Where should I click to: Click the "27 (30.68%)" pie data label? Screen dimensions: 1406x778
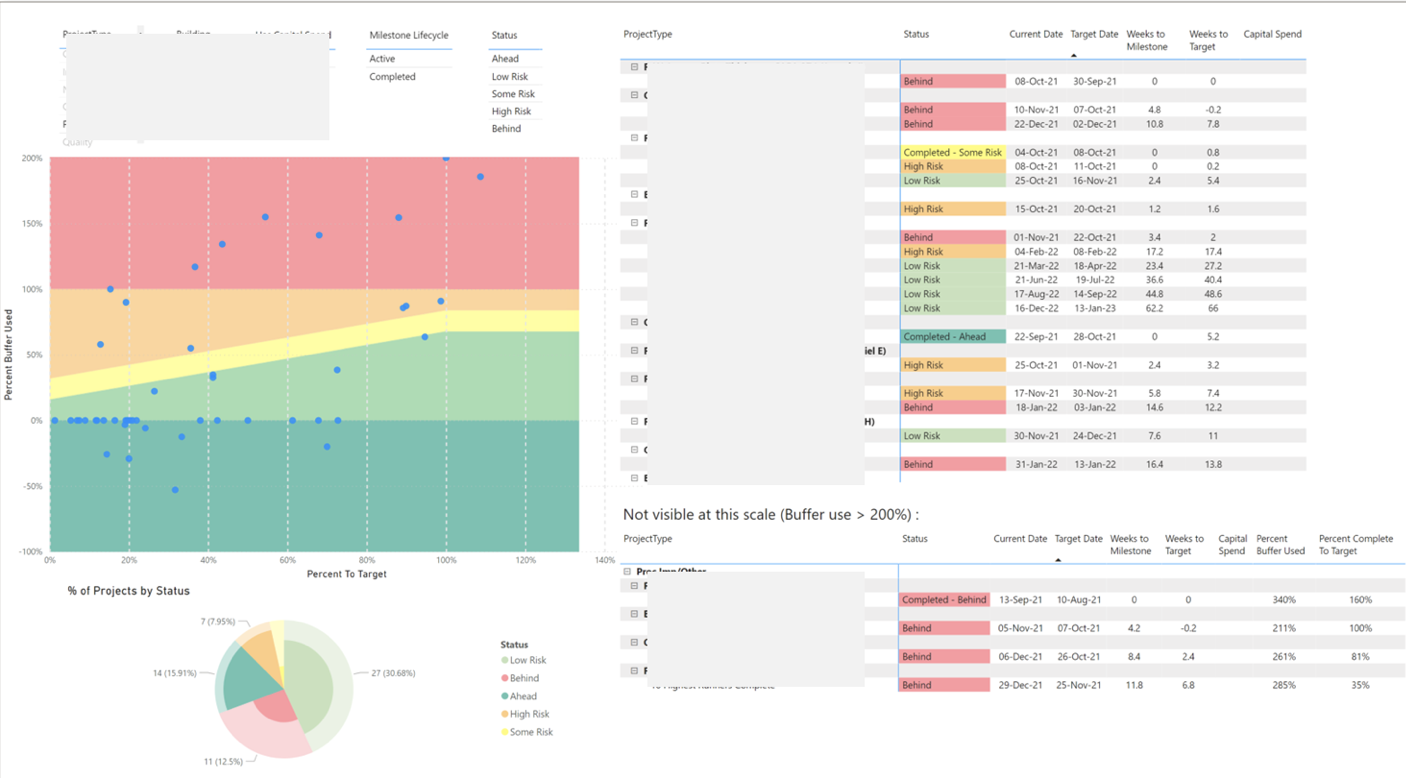click(x=393, y=673)
